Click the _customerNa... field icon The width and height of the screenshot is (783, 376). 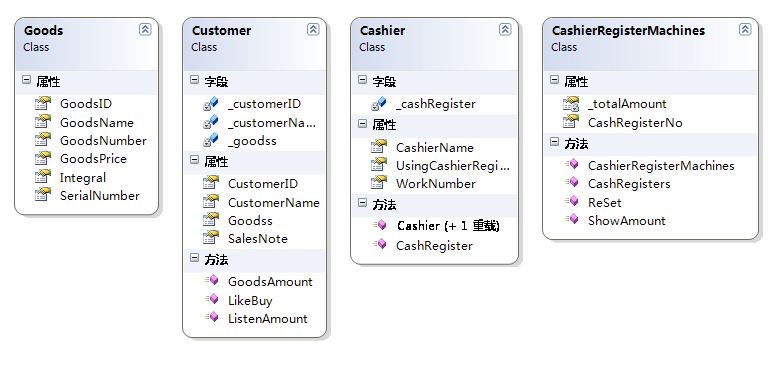211,122
